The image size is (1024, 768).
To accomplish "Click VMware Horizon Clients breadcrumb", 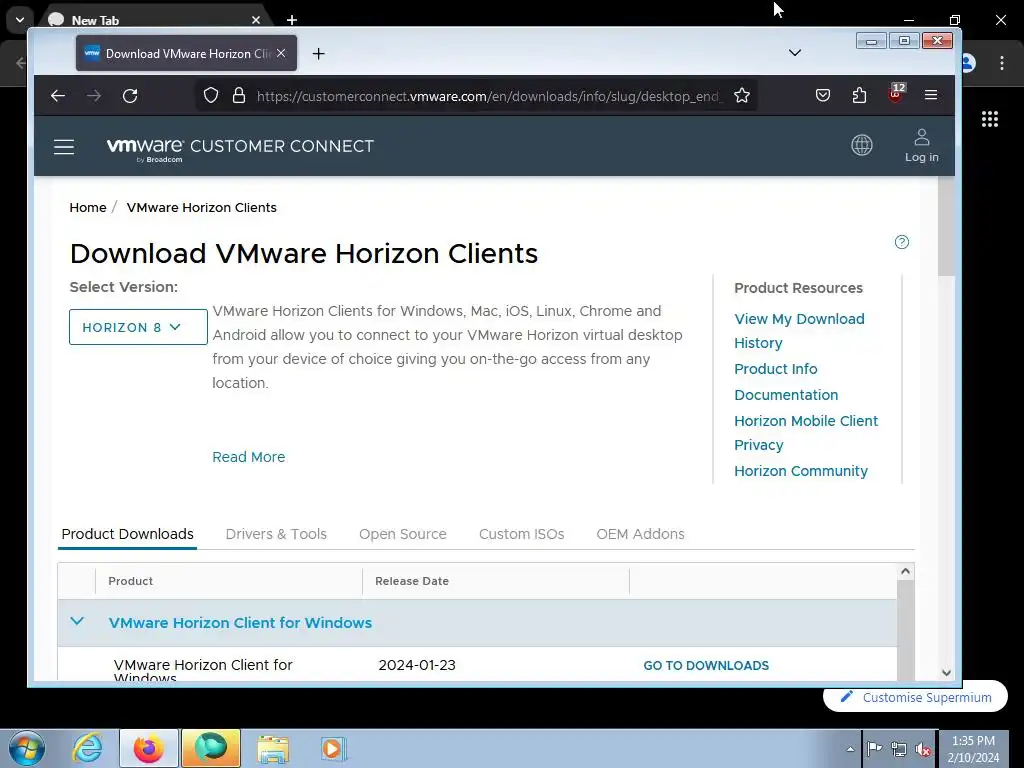I will [x=202, y=208].
